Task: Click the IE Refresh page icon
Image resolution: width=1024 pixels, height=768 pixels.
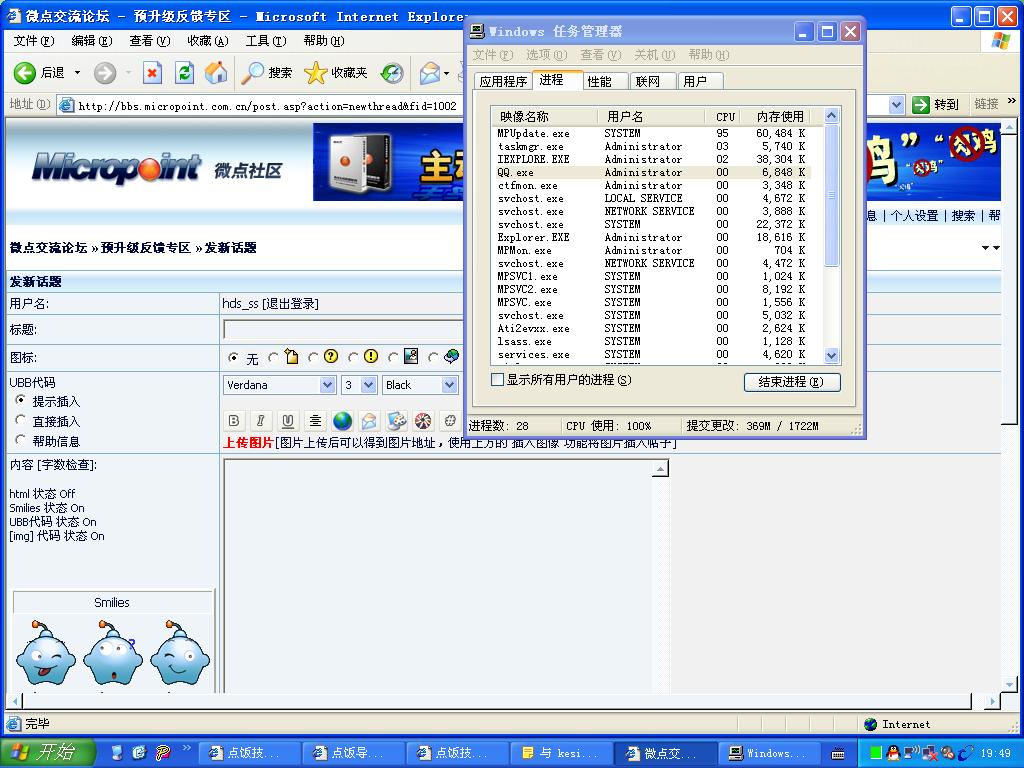Action: [x=184, y=72]
